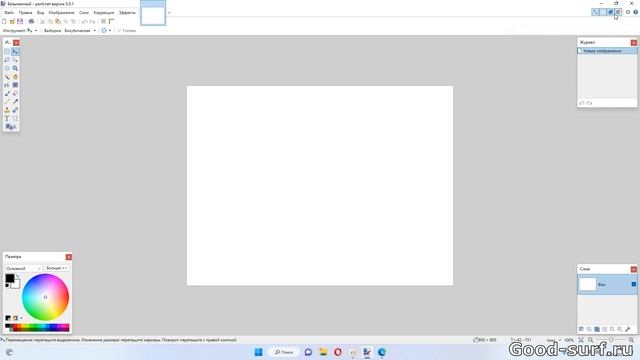Screen dimensions: 640x360
Task: Toggle the Tools window button
Action: pos(595,12)
